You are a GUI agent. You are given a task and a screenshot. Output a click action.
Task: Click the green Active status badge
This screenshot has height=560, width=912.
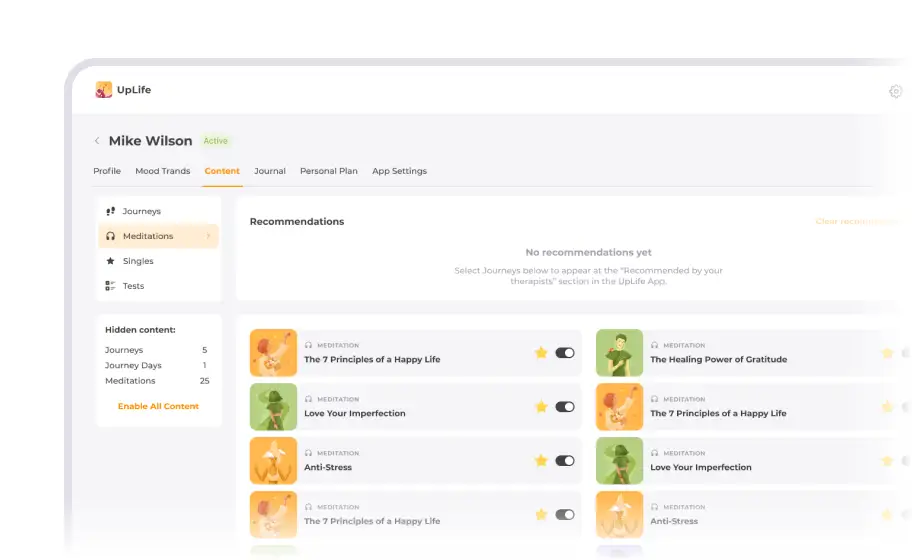(215, 141)
